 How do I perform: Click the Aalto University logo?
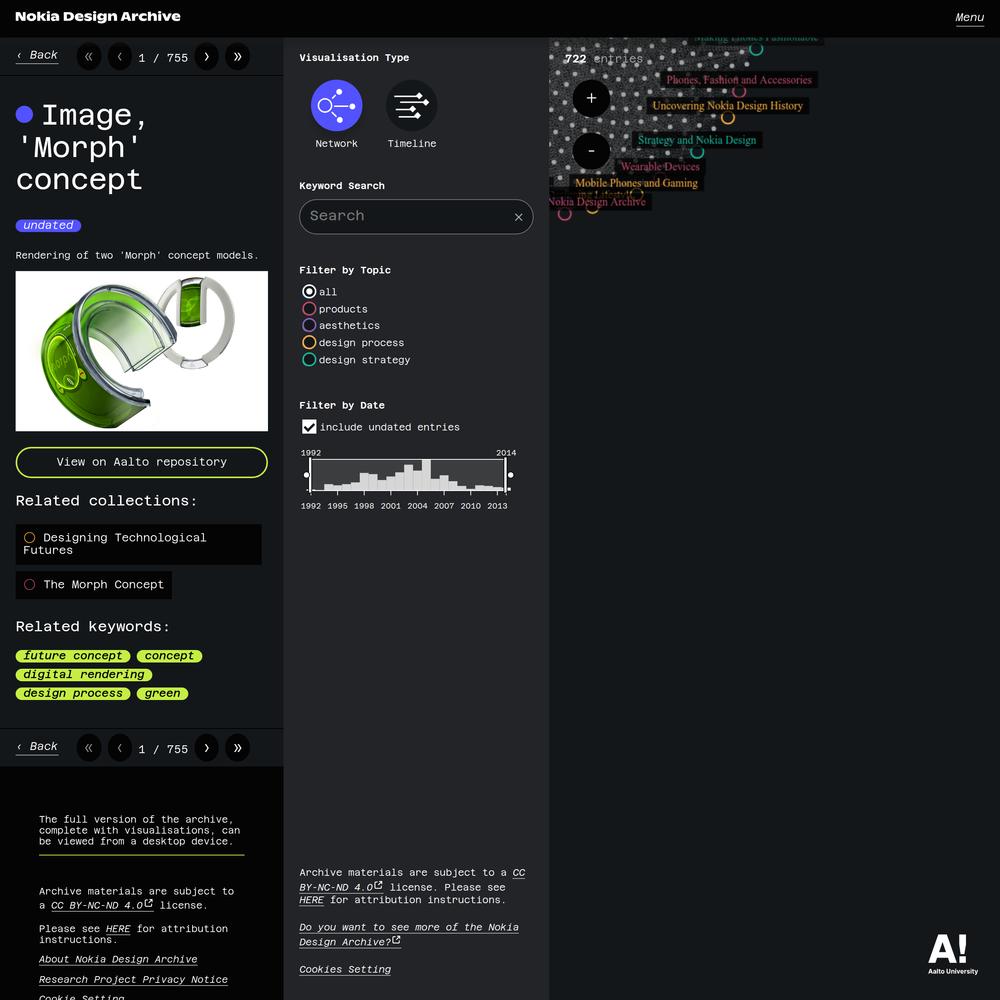[953, 954]
